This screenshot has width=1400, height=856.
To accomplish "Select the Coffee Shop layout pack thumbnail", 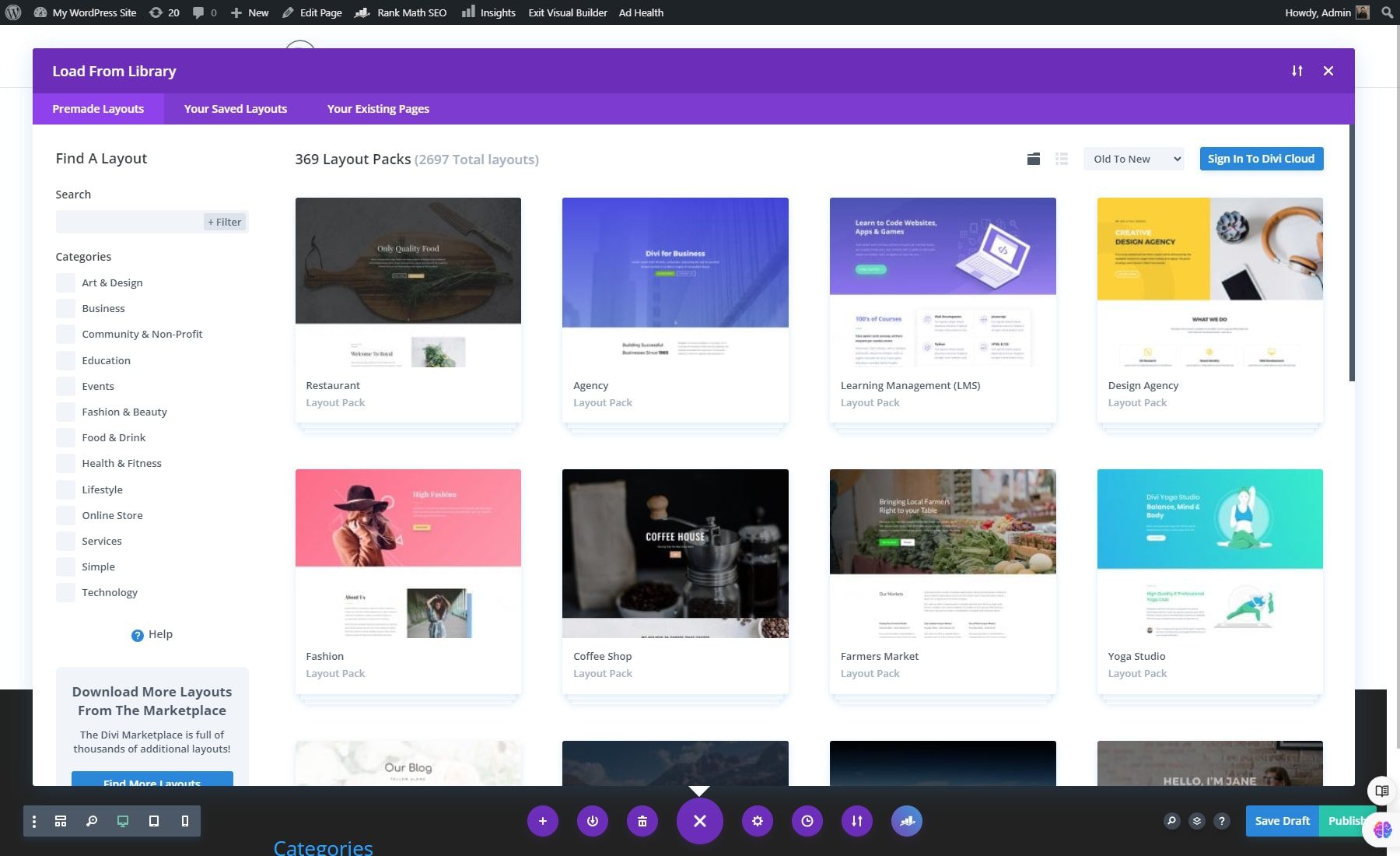I will [x=674, y=553].
